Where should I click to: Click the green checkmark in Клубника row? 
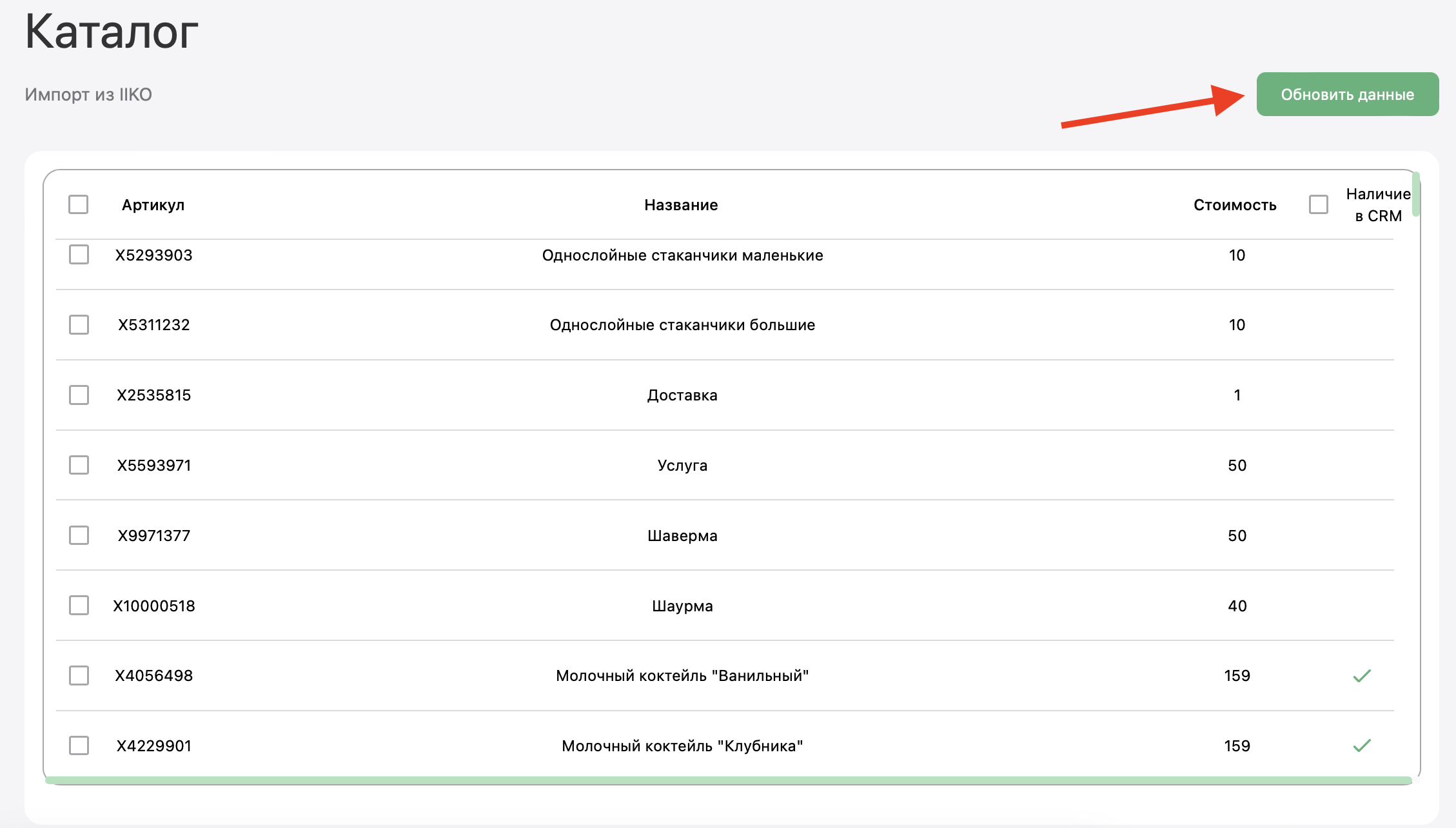pos(1361,745)
